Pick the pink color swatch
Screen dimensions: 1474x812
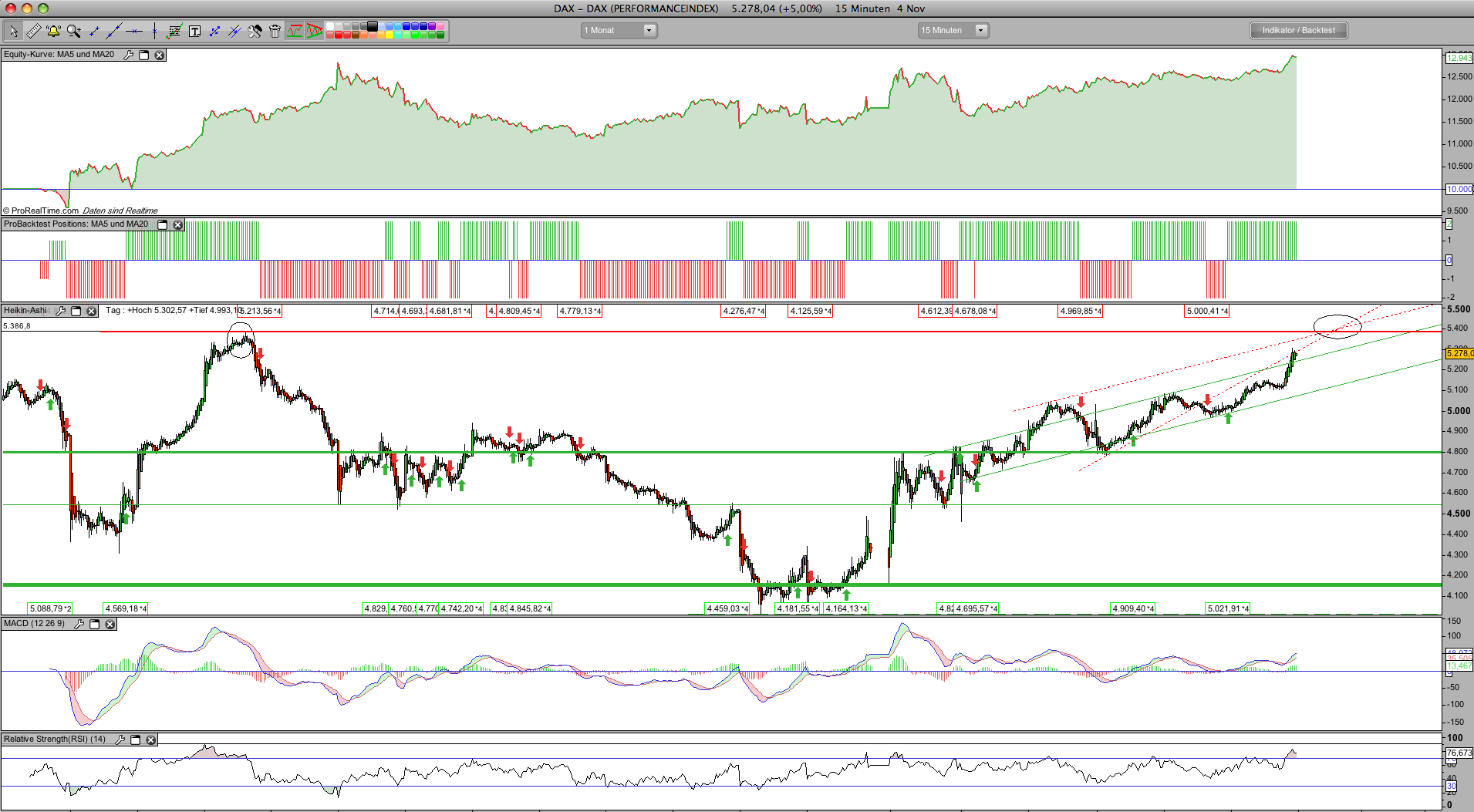(x=440, y=26)
